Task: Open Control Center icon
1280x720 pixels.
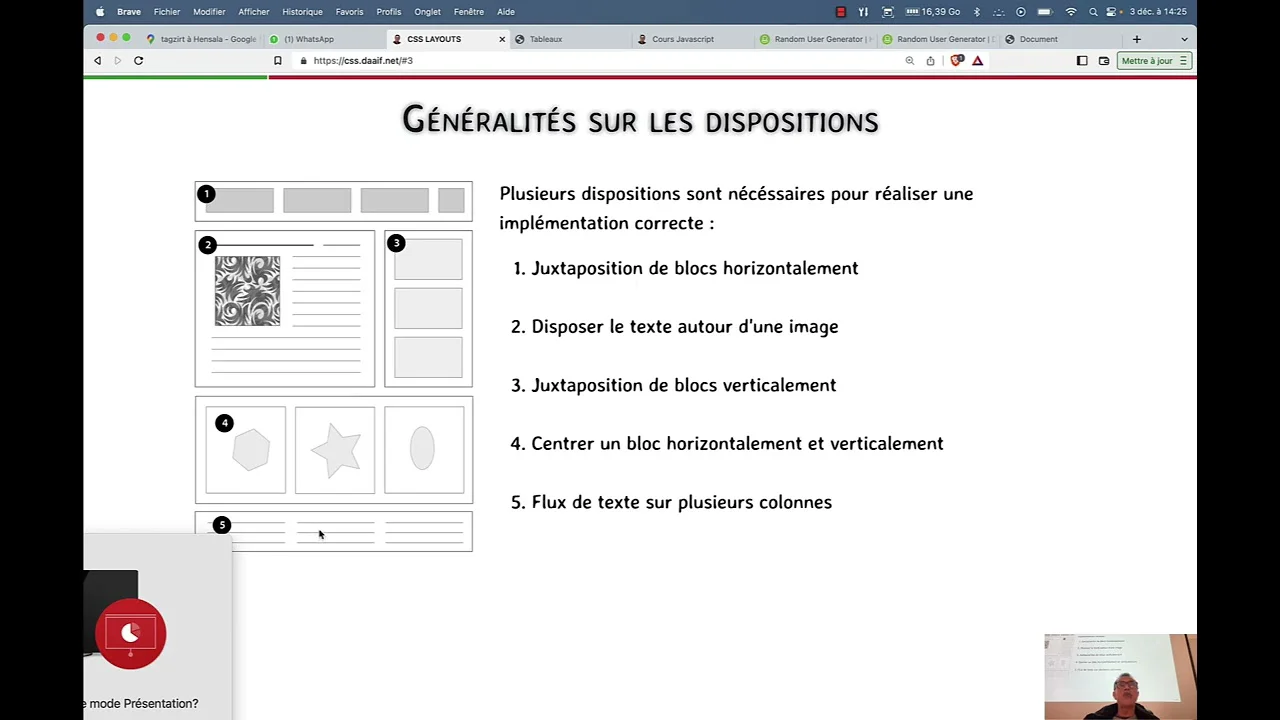Action: (x=1111, y=12)
